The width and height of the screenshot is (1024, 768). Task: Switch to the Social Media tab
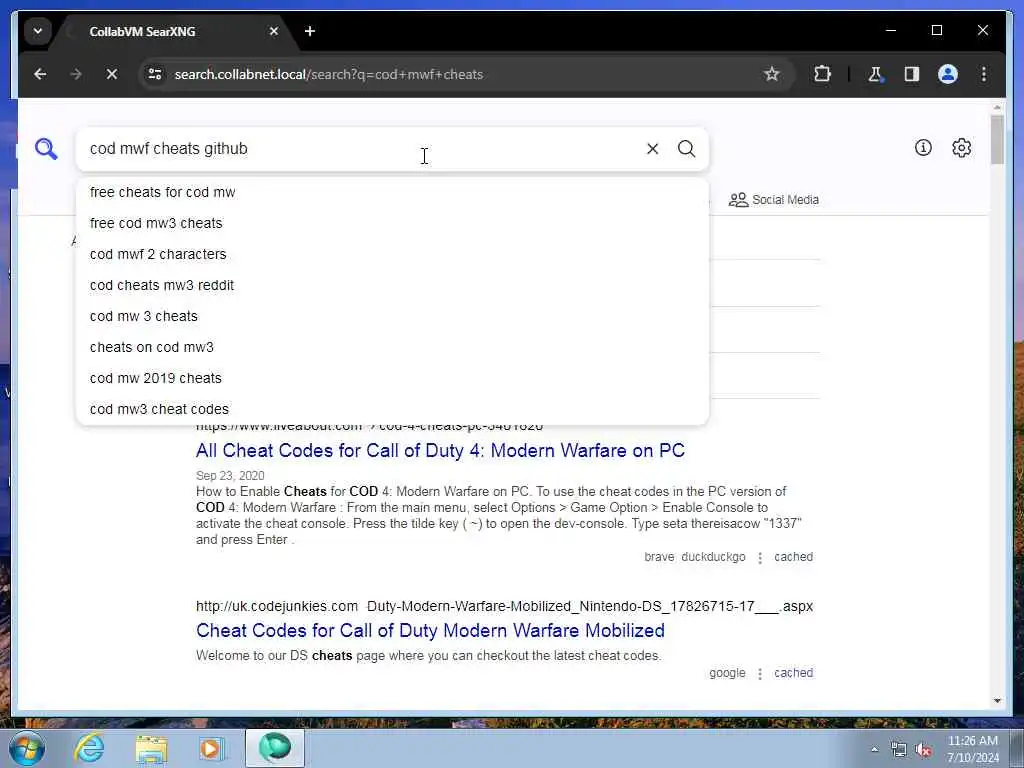pos(774,200)
